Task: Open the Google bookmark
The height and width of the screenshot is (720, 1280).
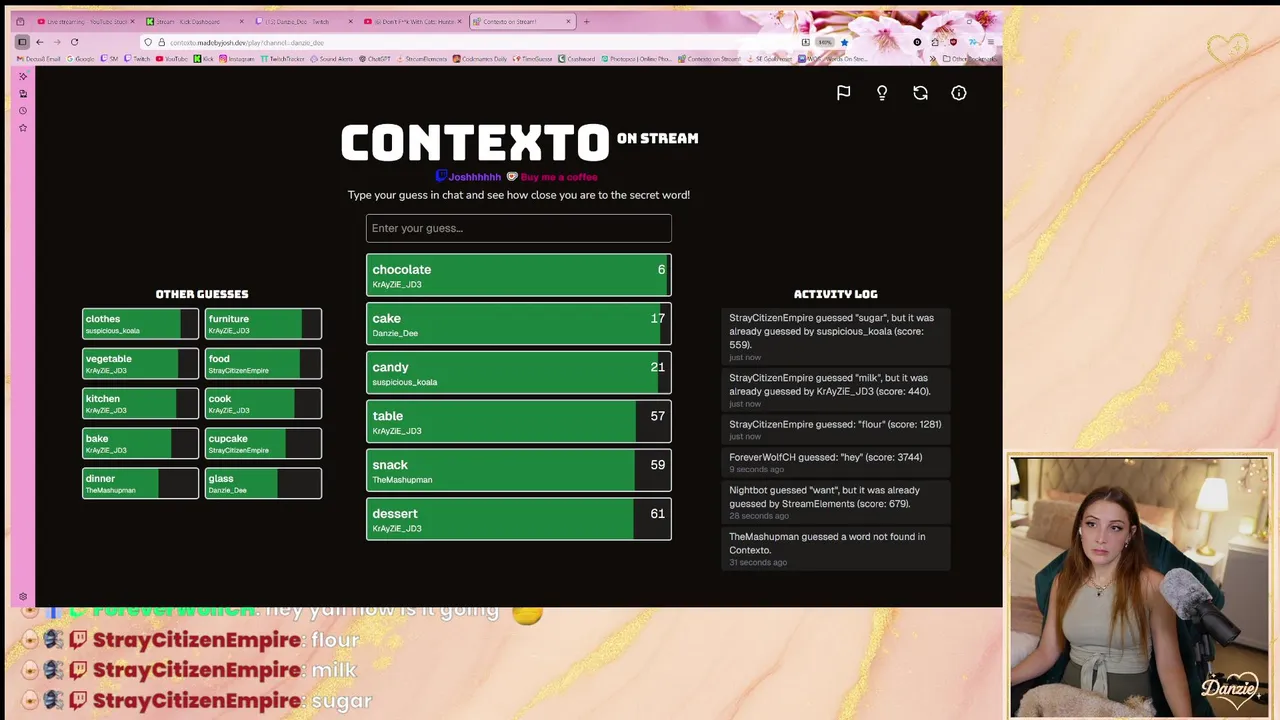Action: pos(80,59)
